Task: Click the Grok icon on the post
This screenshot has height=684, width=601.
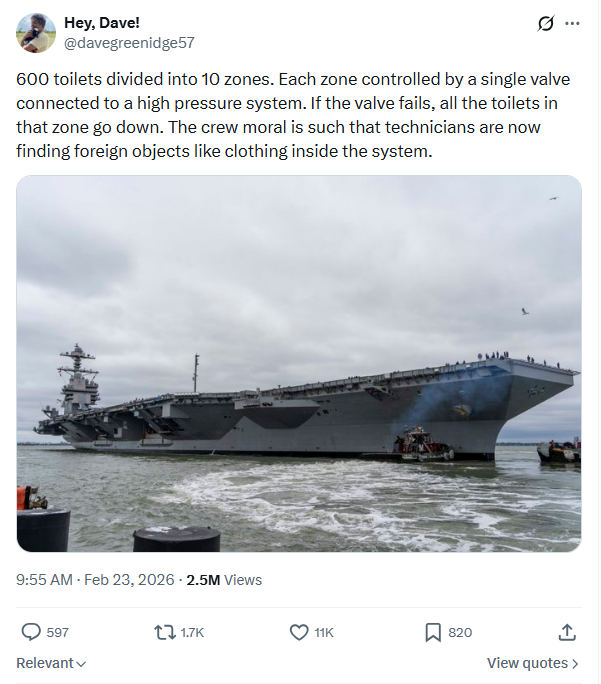Action: pyautogui.click(x=546, y=24)
